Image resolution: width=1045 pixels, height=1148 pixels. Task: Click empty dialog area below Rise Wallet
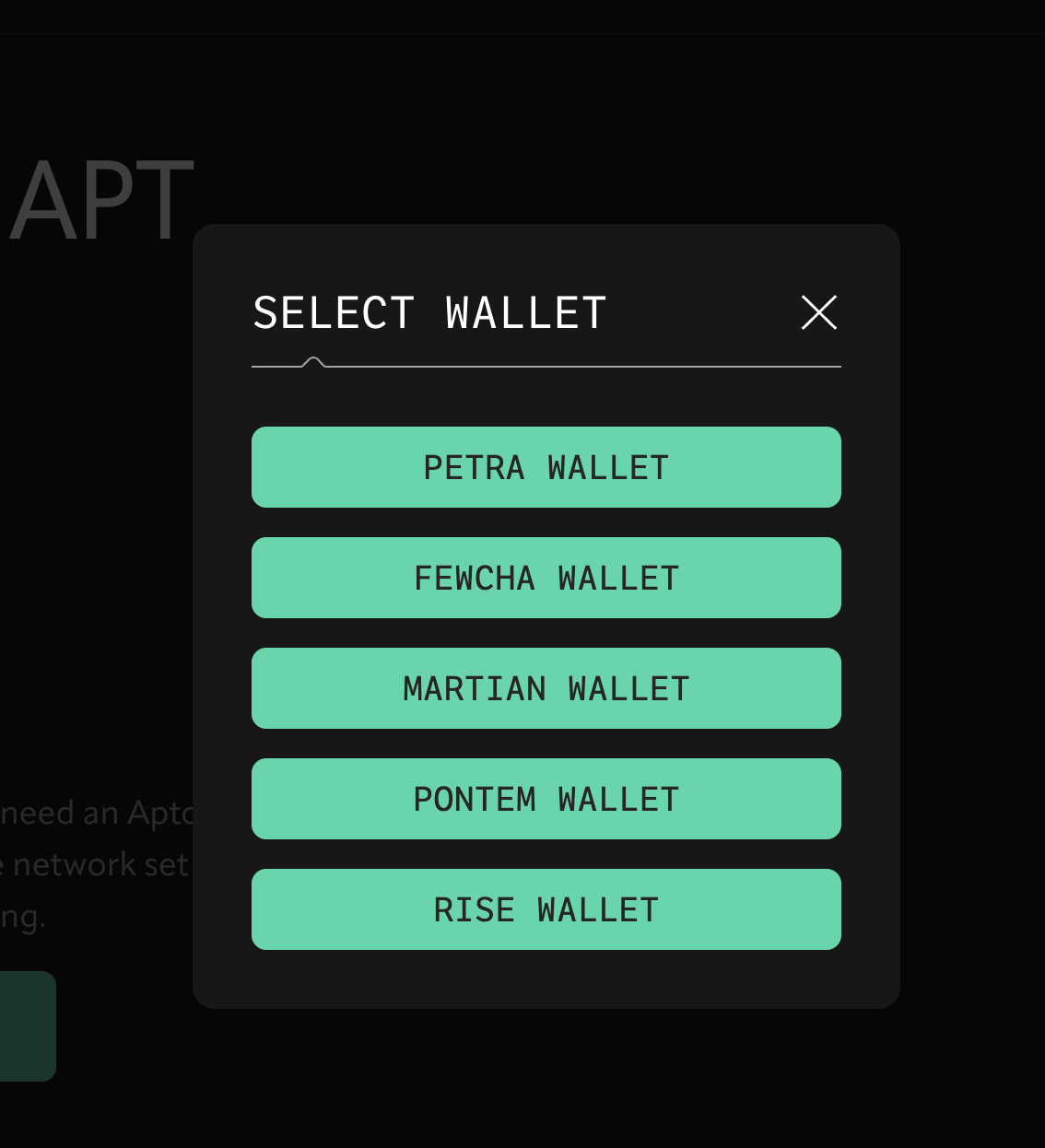point(546,978)
